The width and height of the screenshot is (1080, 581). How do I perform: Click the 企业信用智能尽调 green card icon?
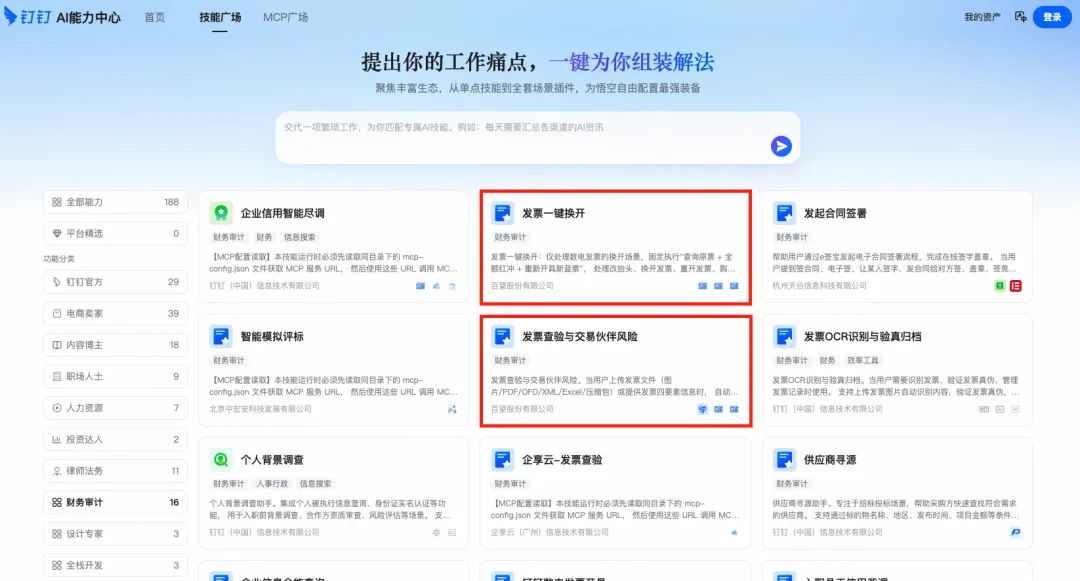tap(220, 213)
